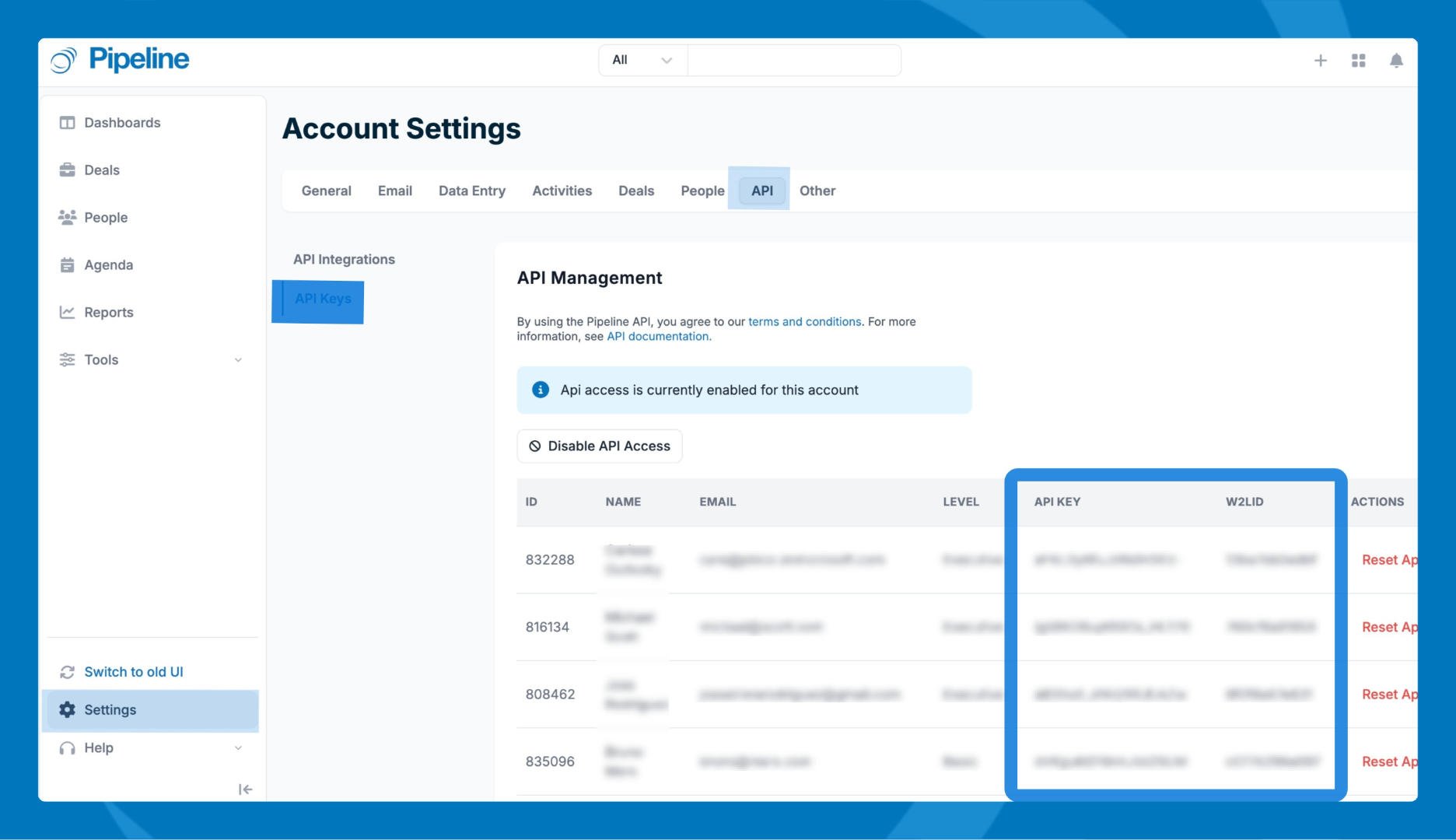Click the Pipeline logo
The width and height of the screenshot is (1456, 840).
click(120, 60)
